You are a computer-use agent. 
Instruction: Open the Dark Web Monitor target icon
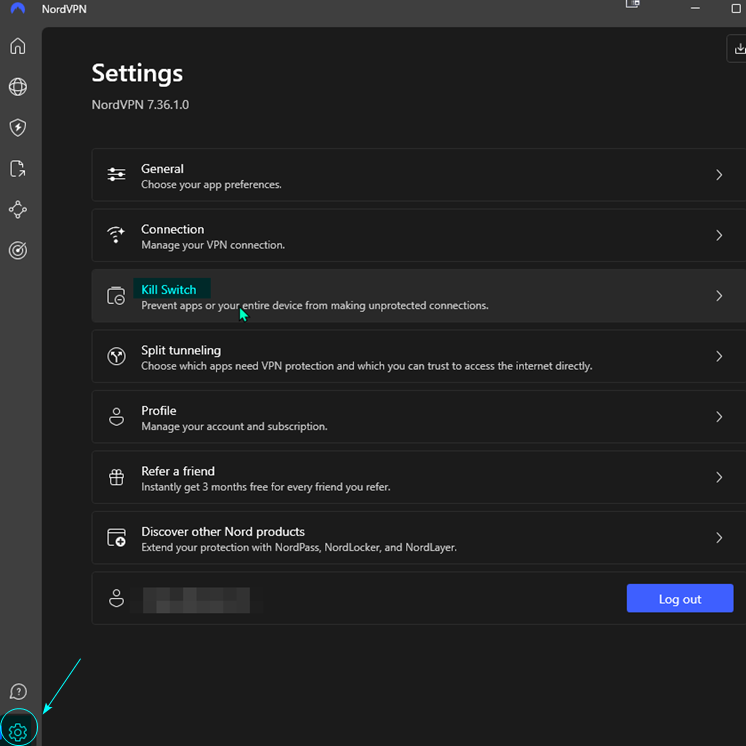click(18, 250)
